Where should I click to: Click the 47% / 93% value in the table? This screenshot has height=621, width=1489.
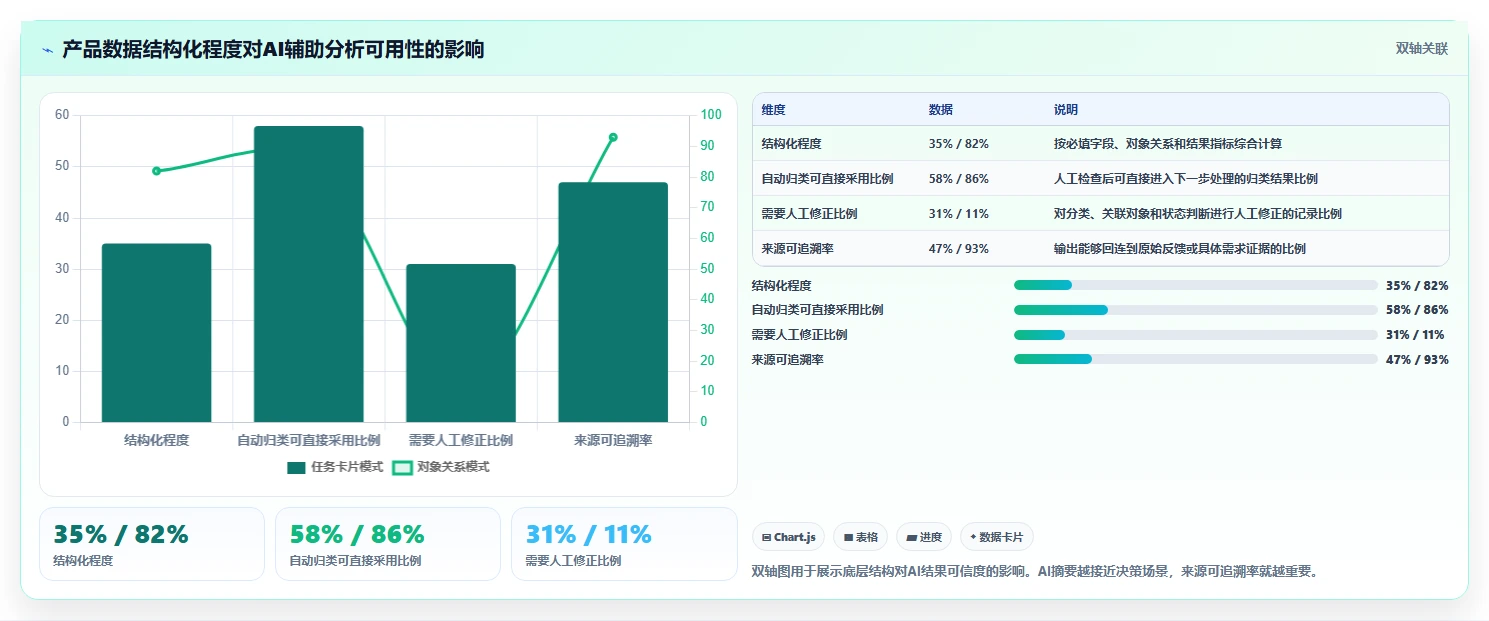958,249
